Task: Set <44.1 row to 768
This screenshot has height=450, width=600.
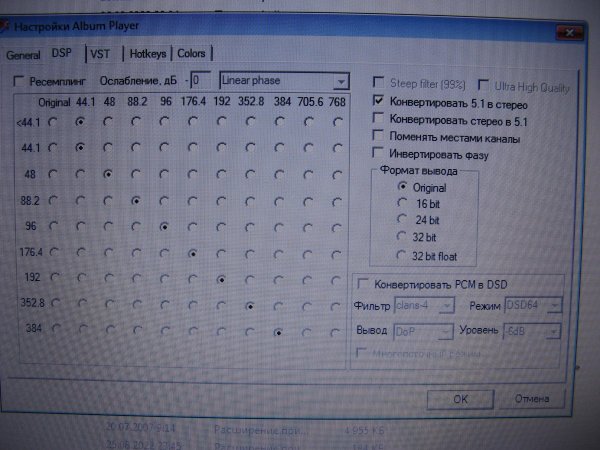Action: (338, 122)
